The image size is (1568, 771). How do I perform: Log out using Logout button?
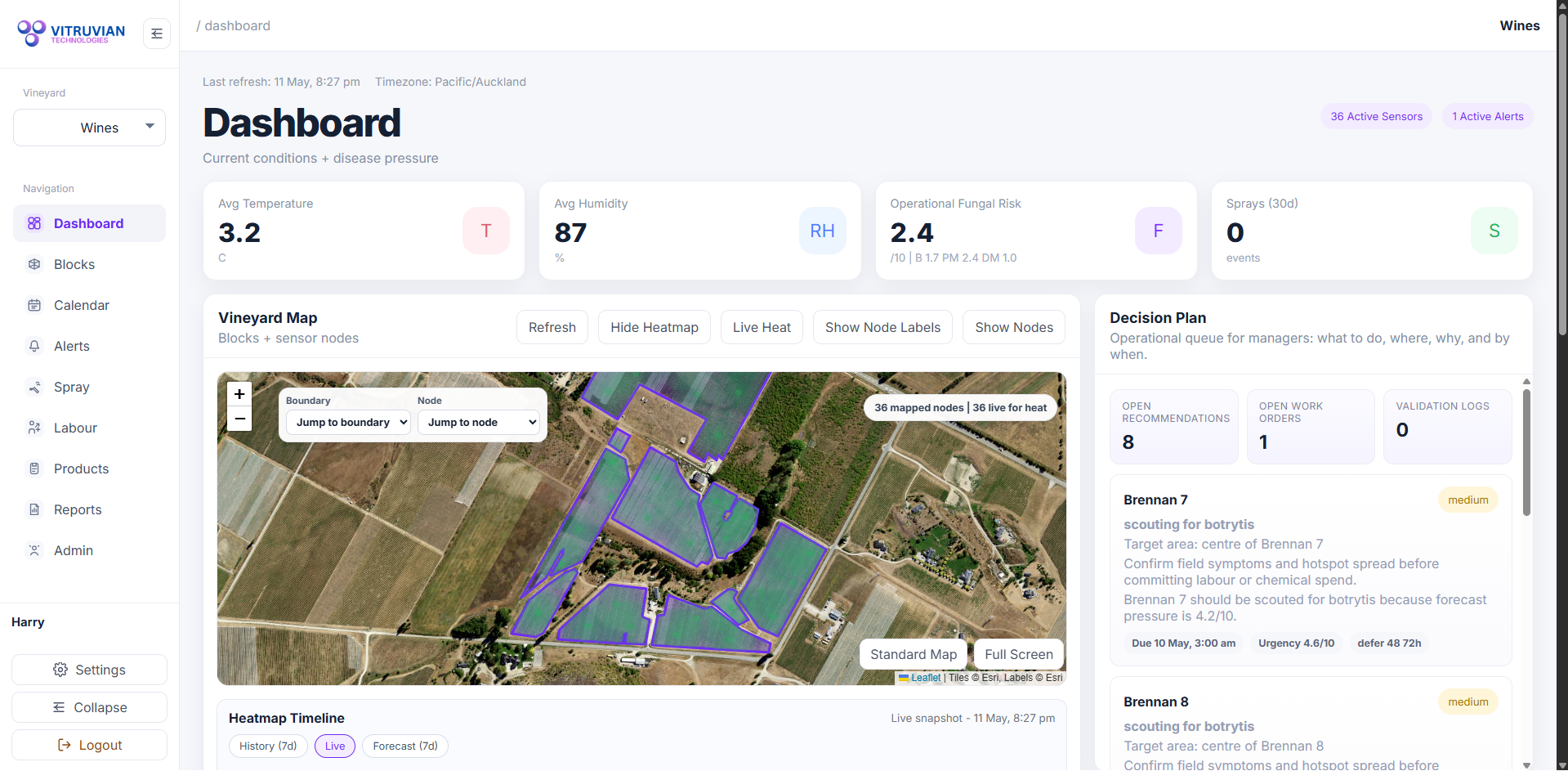(x=89, y=745)
